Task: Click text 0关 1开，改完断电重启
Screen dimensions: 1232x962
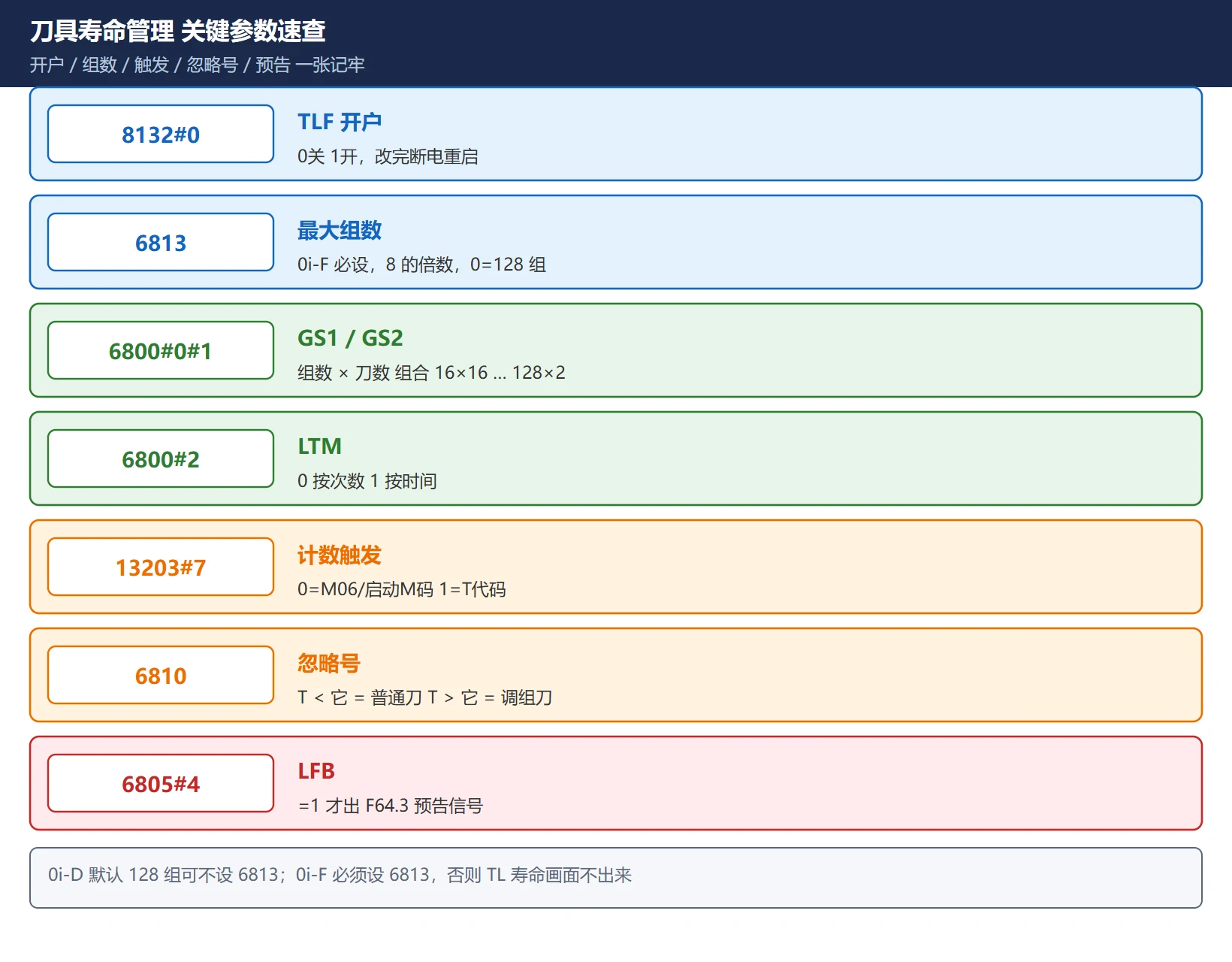Action: (x=388, y=156)
